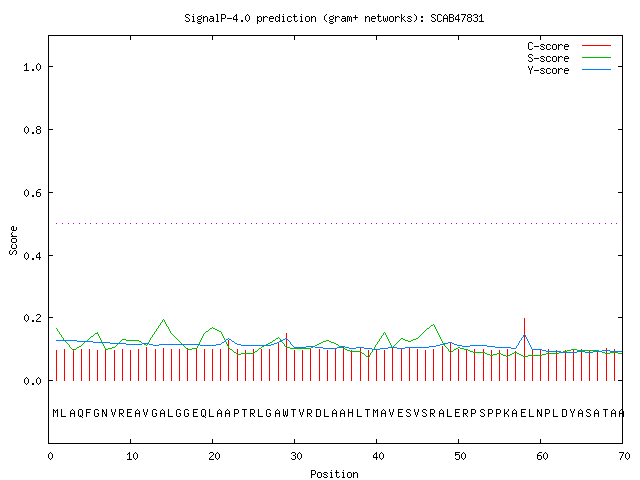The height and width of the screenshot is (480, 640).
Task: Click the 0.0 y-axis tick label
Action: [x=32, y=381]
